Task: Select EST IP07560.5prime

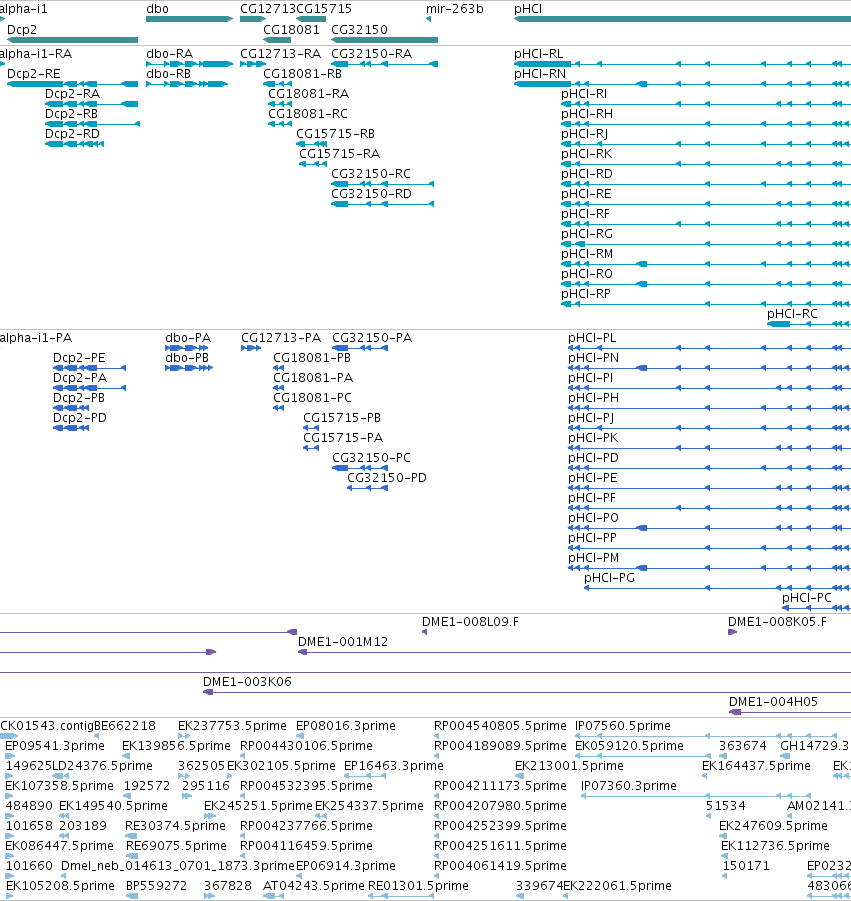Action: [x=623, y=726]
